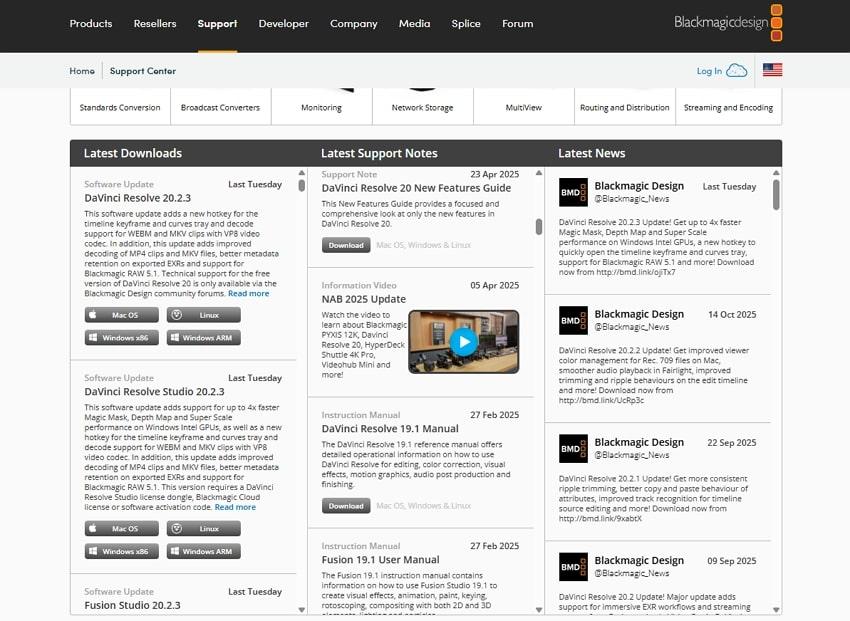The width and height of the screenshot is (850, 621).
Task: Open the Company menu
Action: click(353, 24)
